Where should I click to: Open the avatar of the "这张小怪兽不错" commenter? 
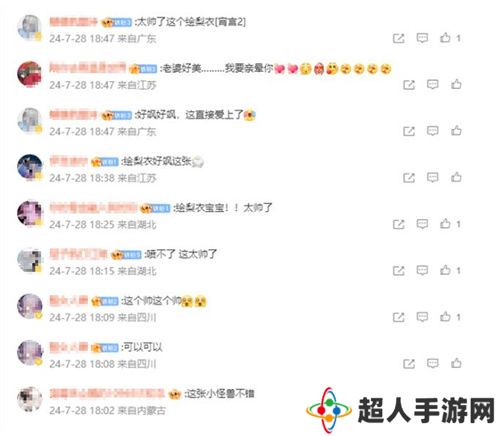[x=30, y=399]
